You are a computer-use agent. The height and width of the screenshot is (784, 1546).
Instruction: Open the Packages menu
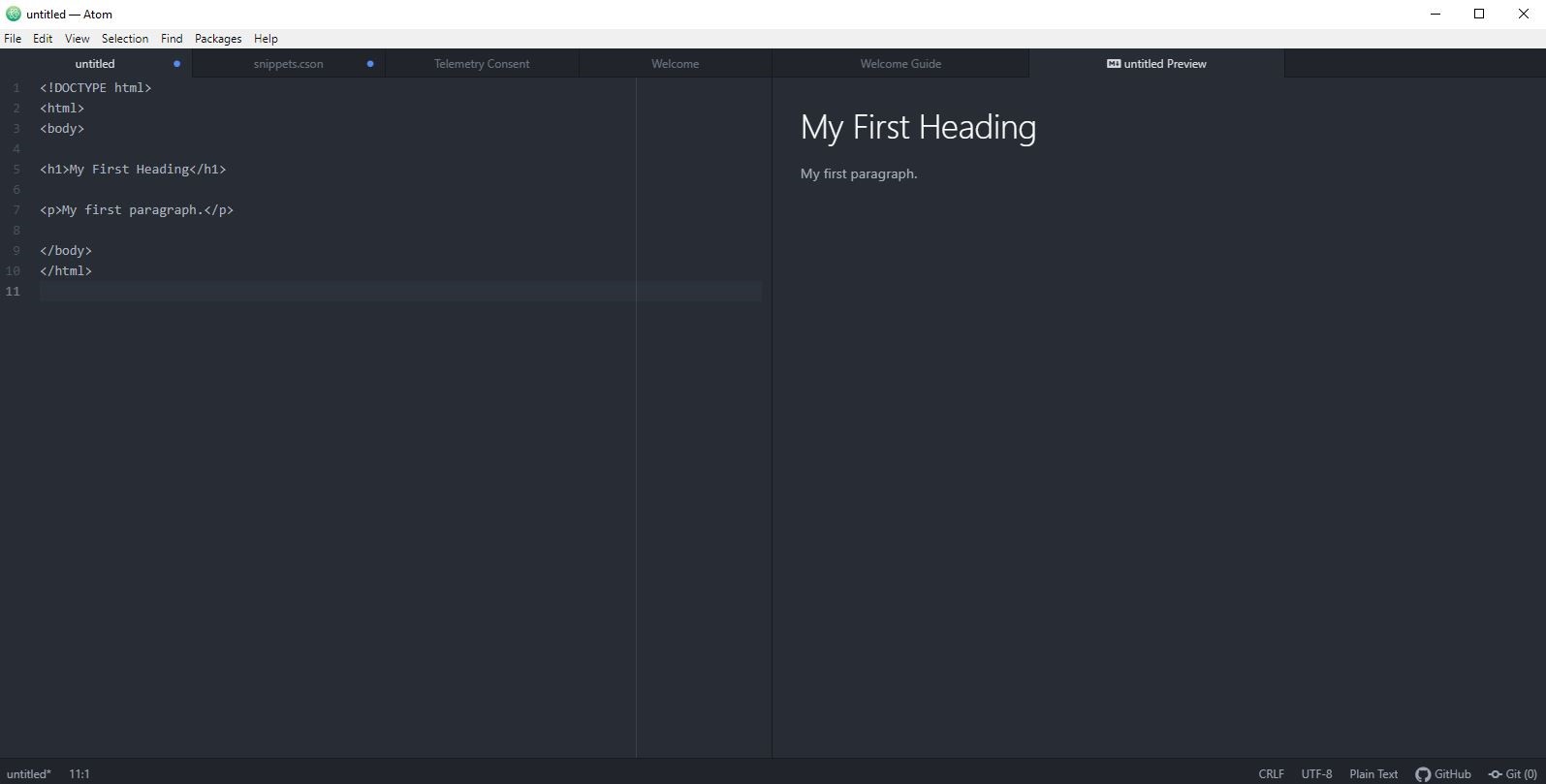pyautogui.click(x=218, y=39)
